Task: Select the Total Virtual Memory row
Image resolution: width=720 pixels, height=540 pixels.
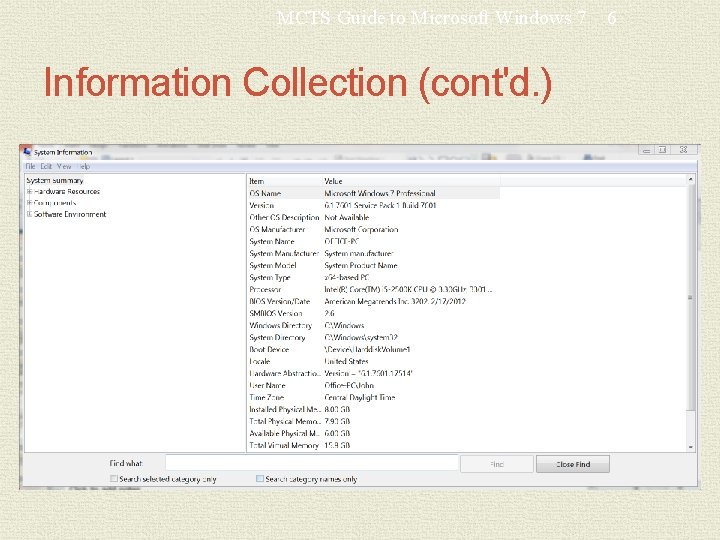Action: (373, 445)
